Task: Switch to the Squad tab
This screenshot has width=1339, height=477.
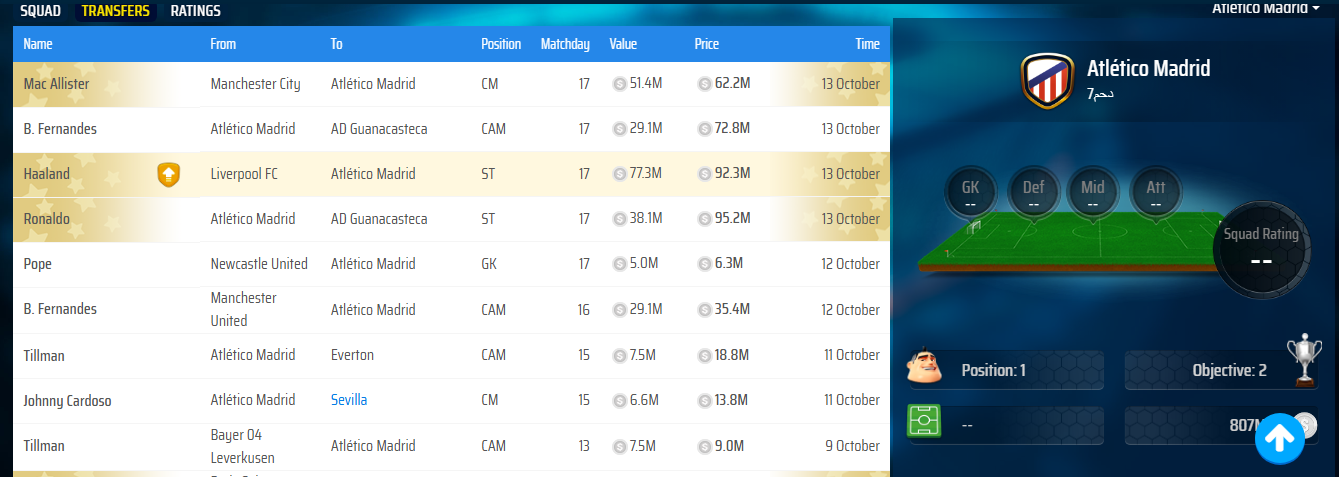Action: tap(40, 11)
